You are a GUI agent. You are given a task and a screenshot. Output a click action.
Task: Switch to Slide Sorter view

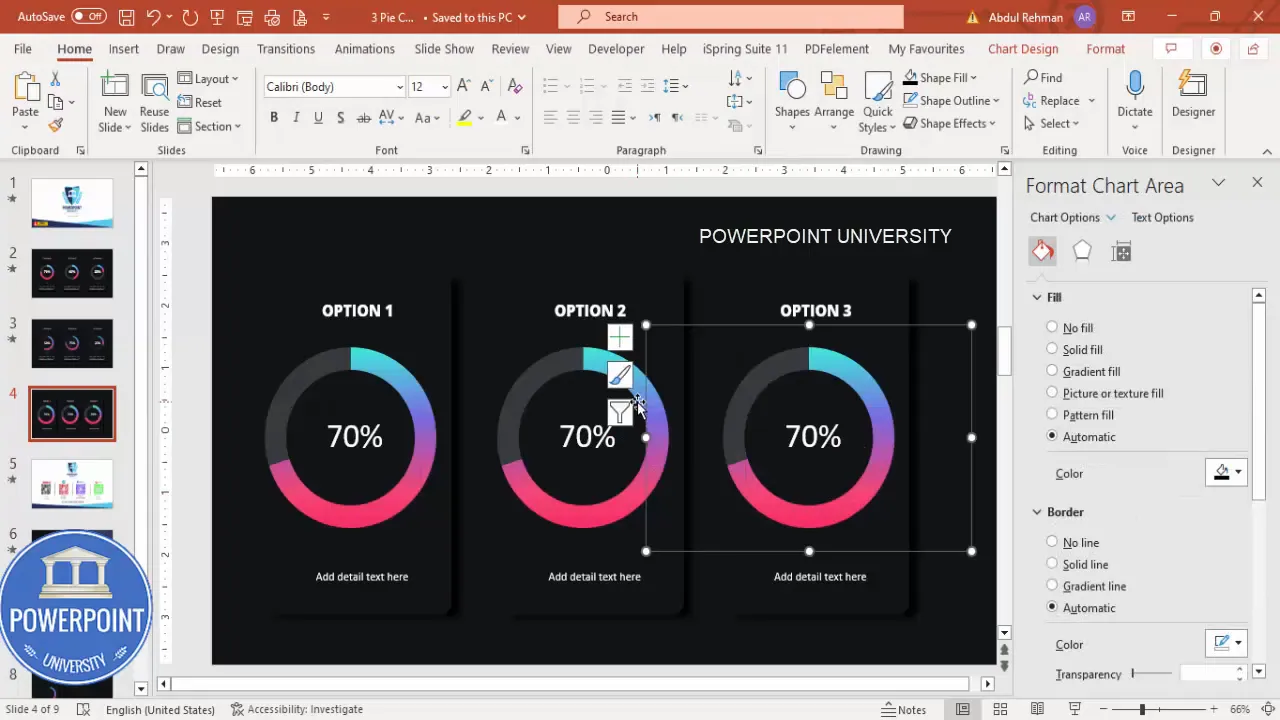999,709
